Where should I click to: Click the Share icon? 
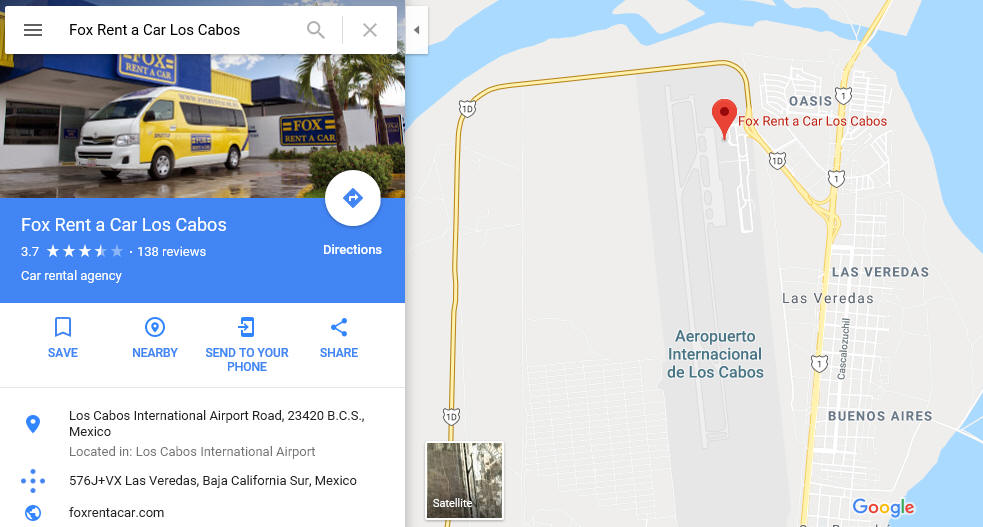(339, 327)
